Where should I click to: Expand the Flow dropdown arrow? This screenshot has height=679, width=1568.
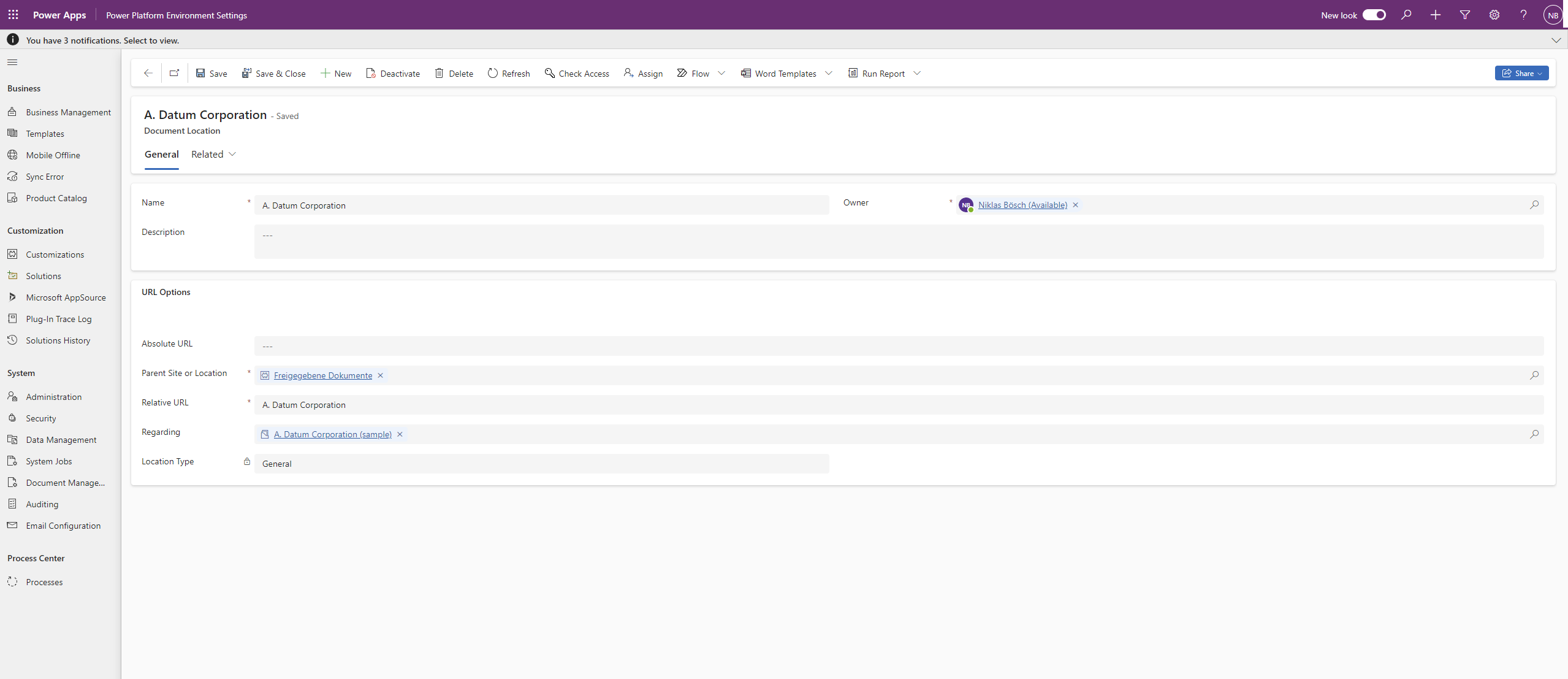click(721, 74)
